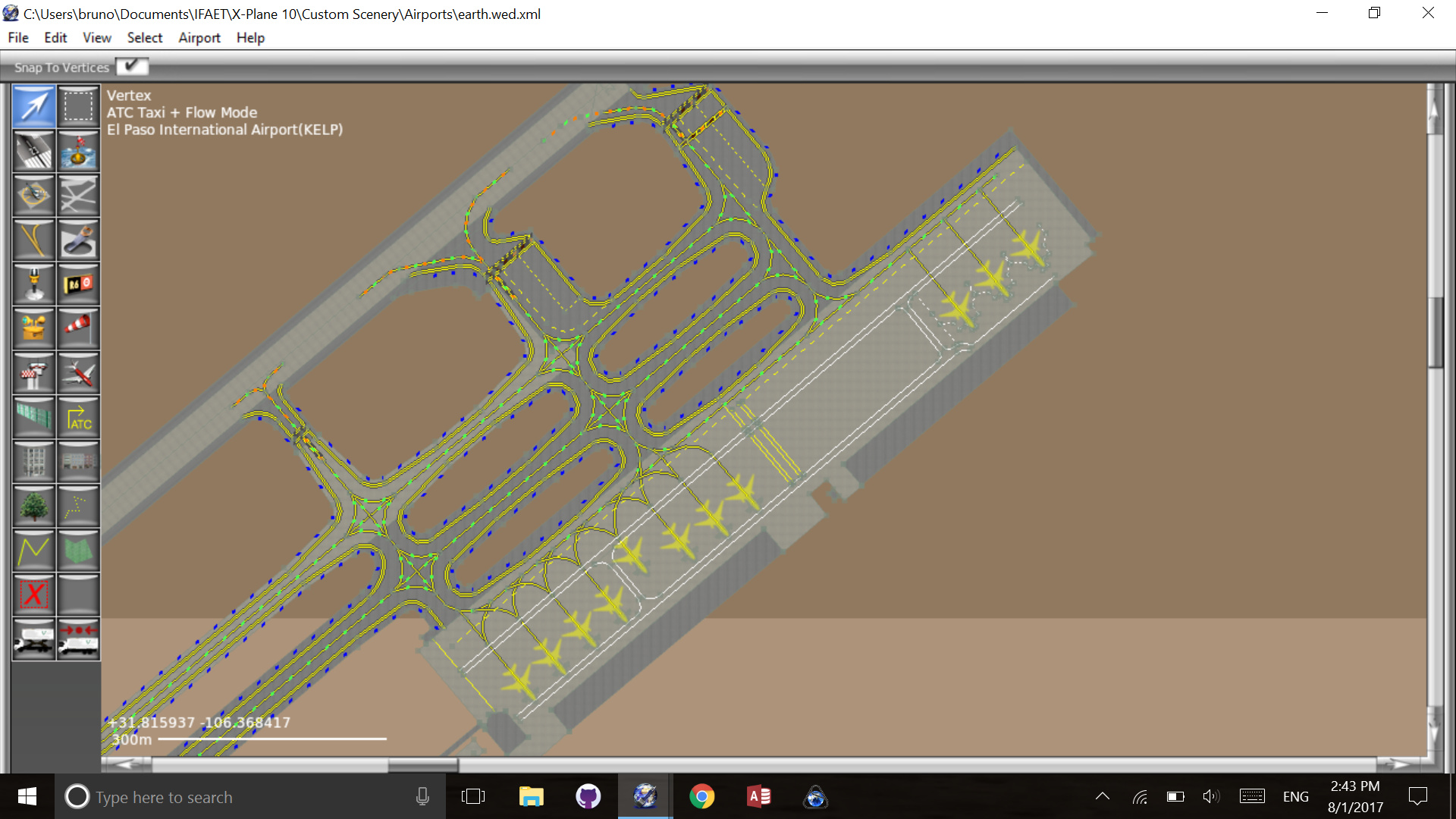This screenshot has height=819, width=1456.
Task: Toggle Snap To Vertices checkbox
Action: click(132, 67)
